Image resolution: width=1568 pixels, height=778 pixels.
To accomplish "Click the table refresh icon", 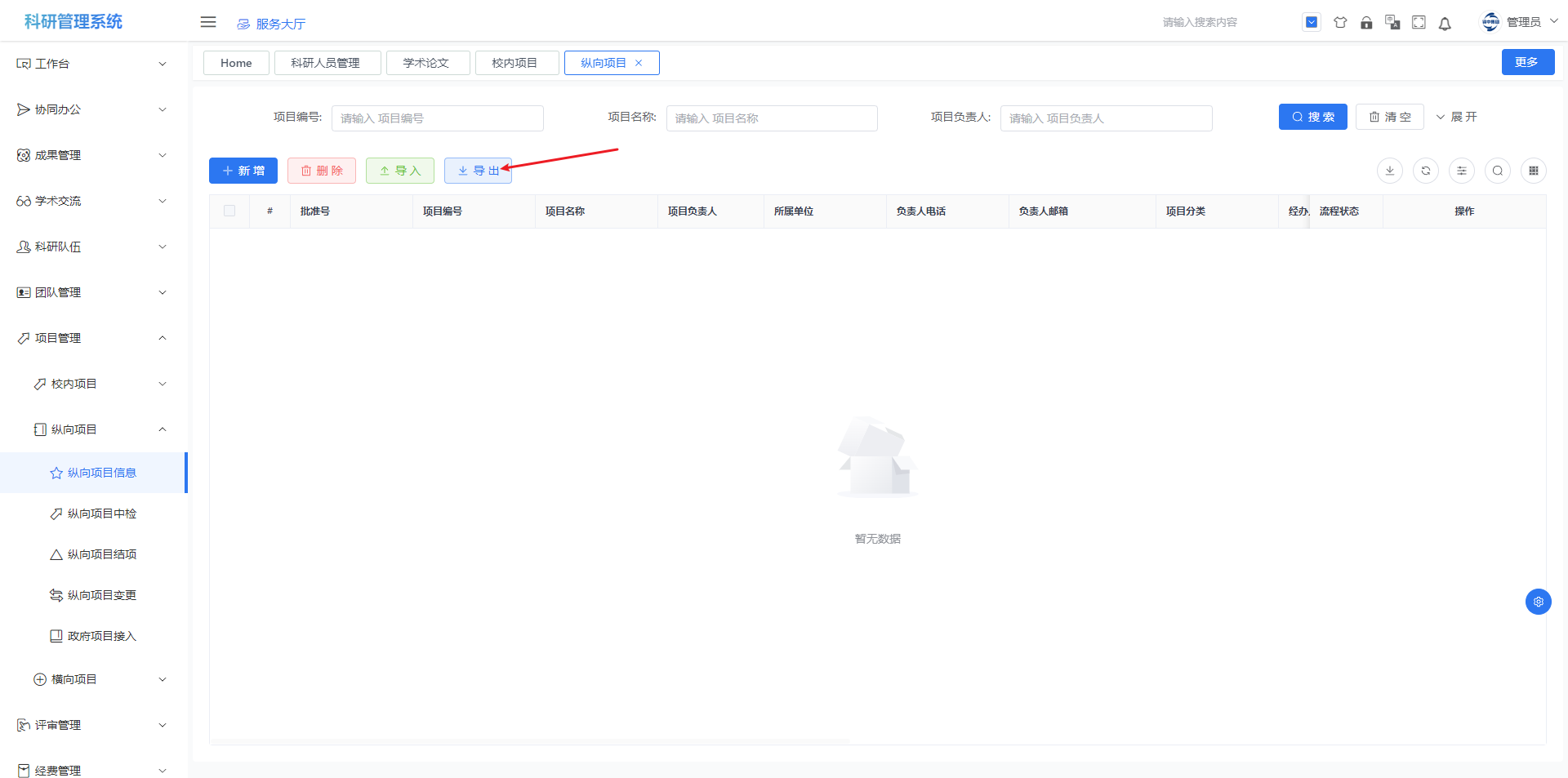I will pyautogui.click(x=1426, y=171).
